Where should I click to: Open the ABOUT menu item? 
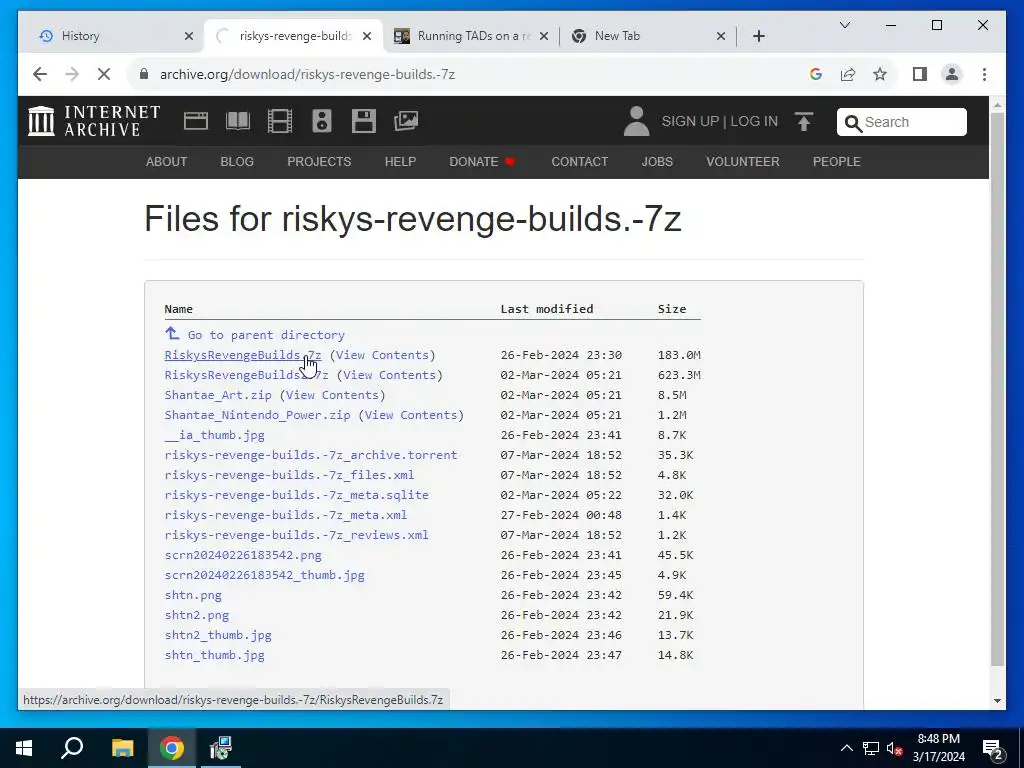pyautogui.click(x=167, y=162)
